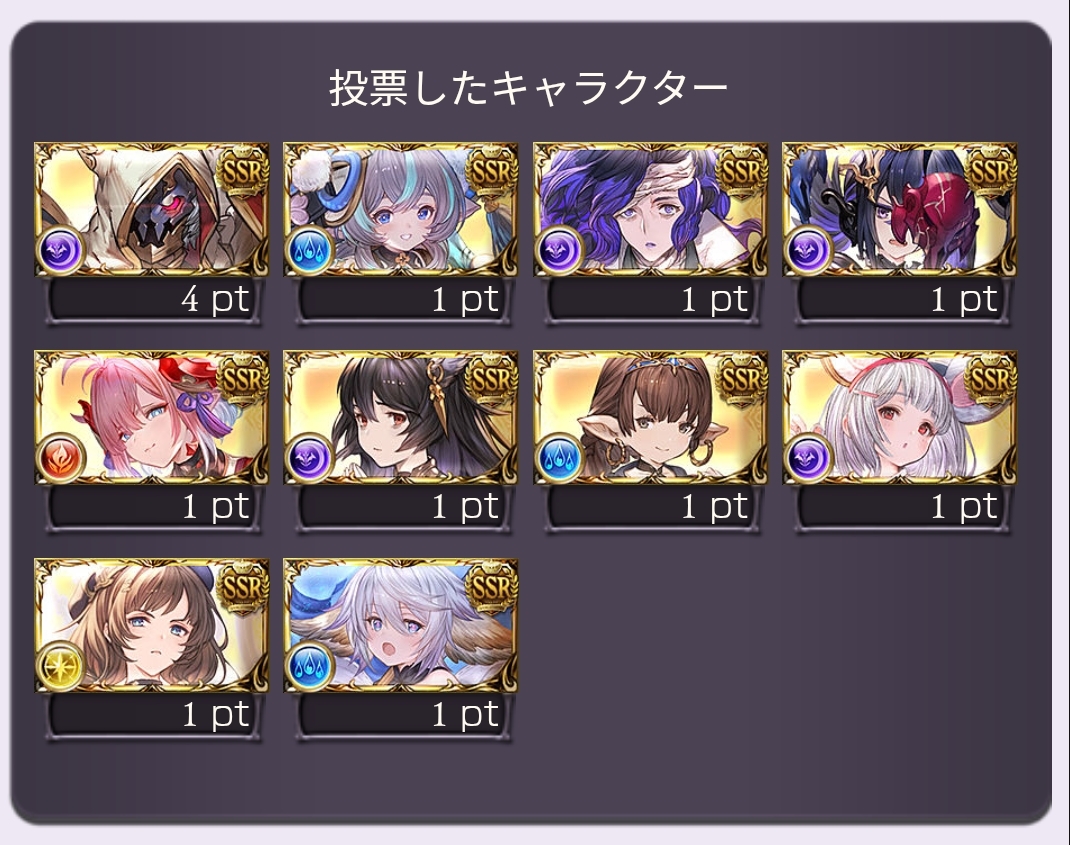Click the 4 pt label under hooded character
The image size is (1070, 845).
click(x=215, y=300)
